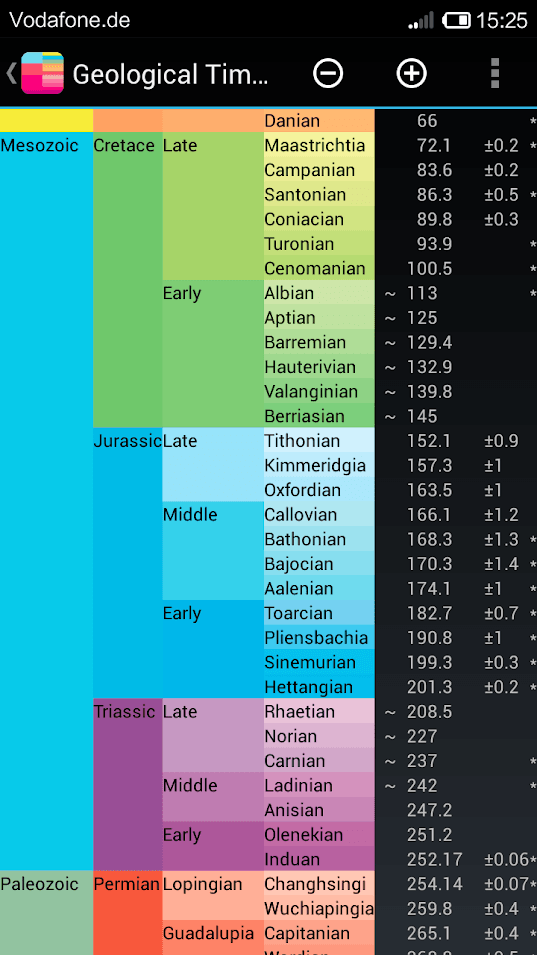Viewport: 537px width, 955px height.
Task: Tap the Kimmeridgian stage
Action: tap(319, 465)
